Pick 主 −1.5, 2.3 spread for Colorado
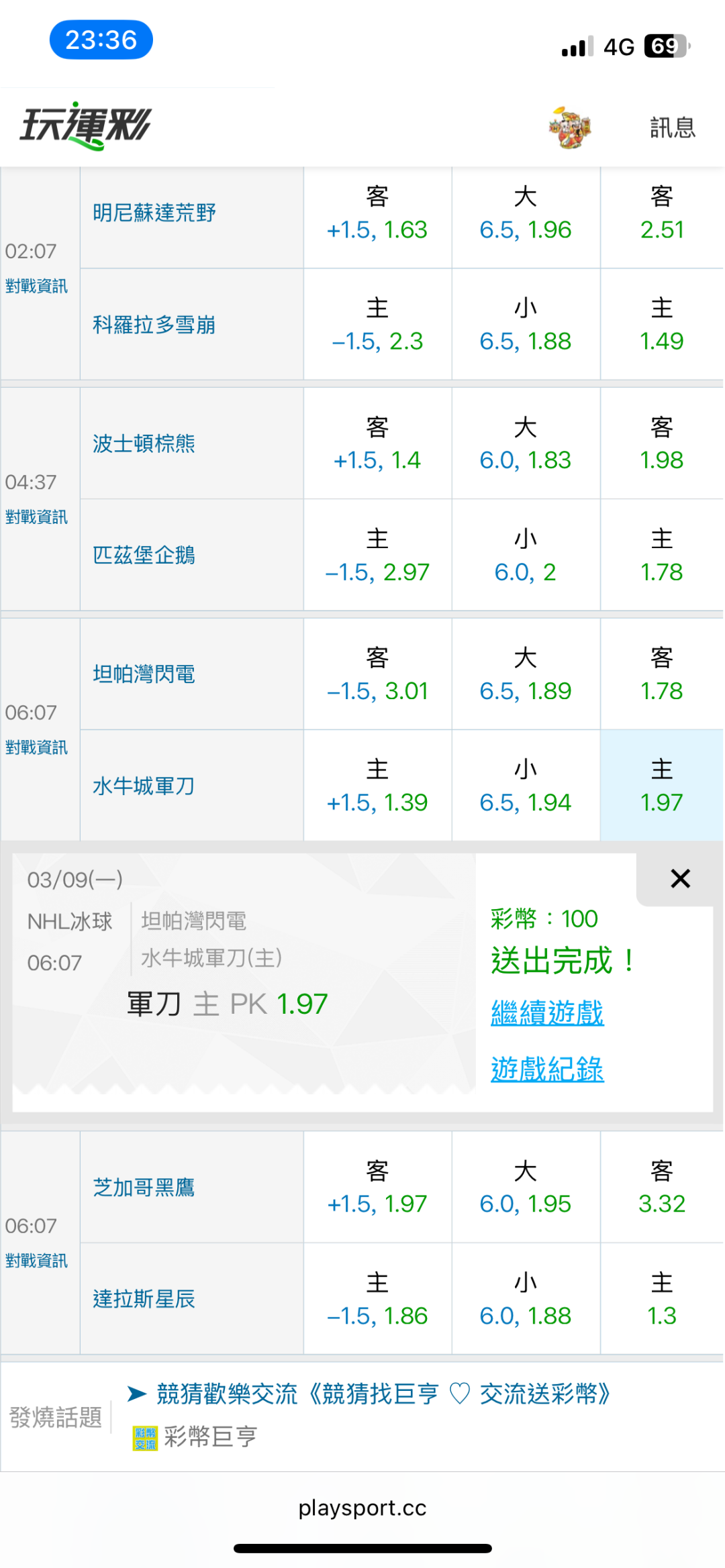 377,325
